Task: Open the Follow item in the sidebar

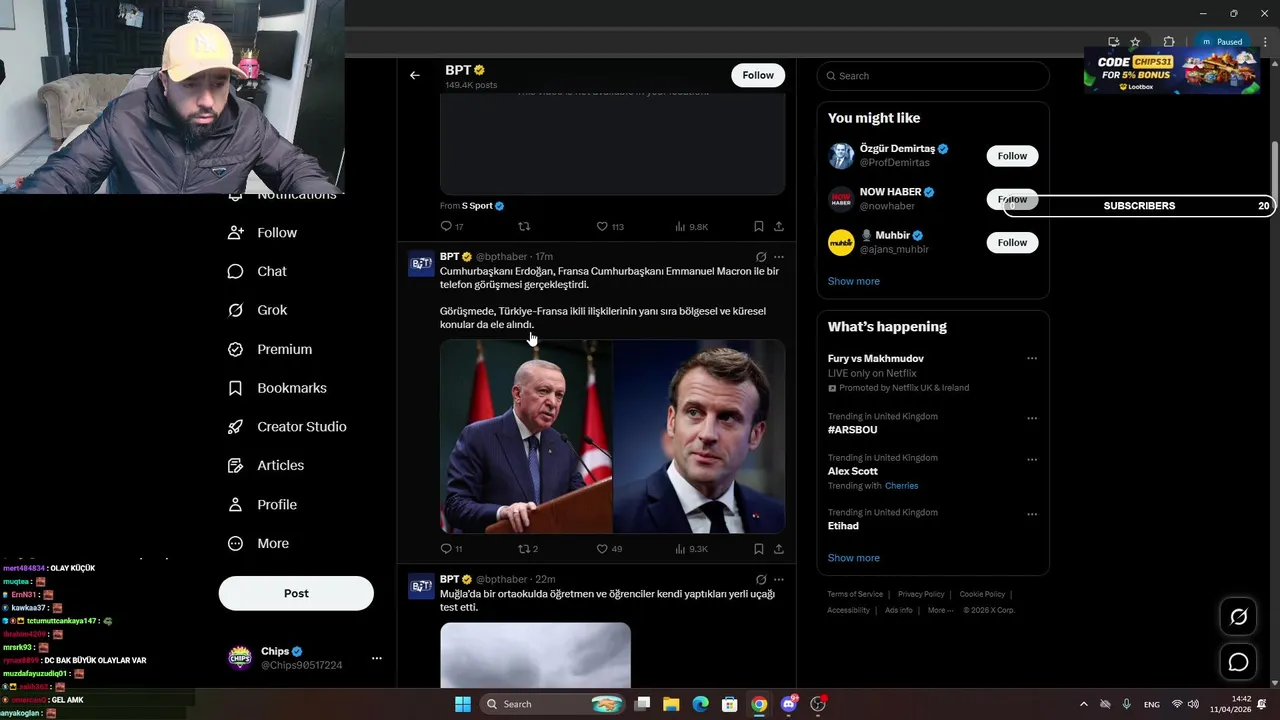Action: pos(263,232)
